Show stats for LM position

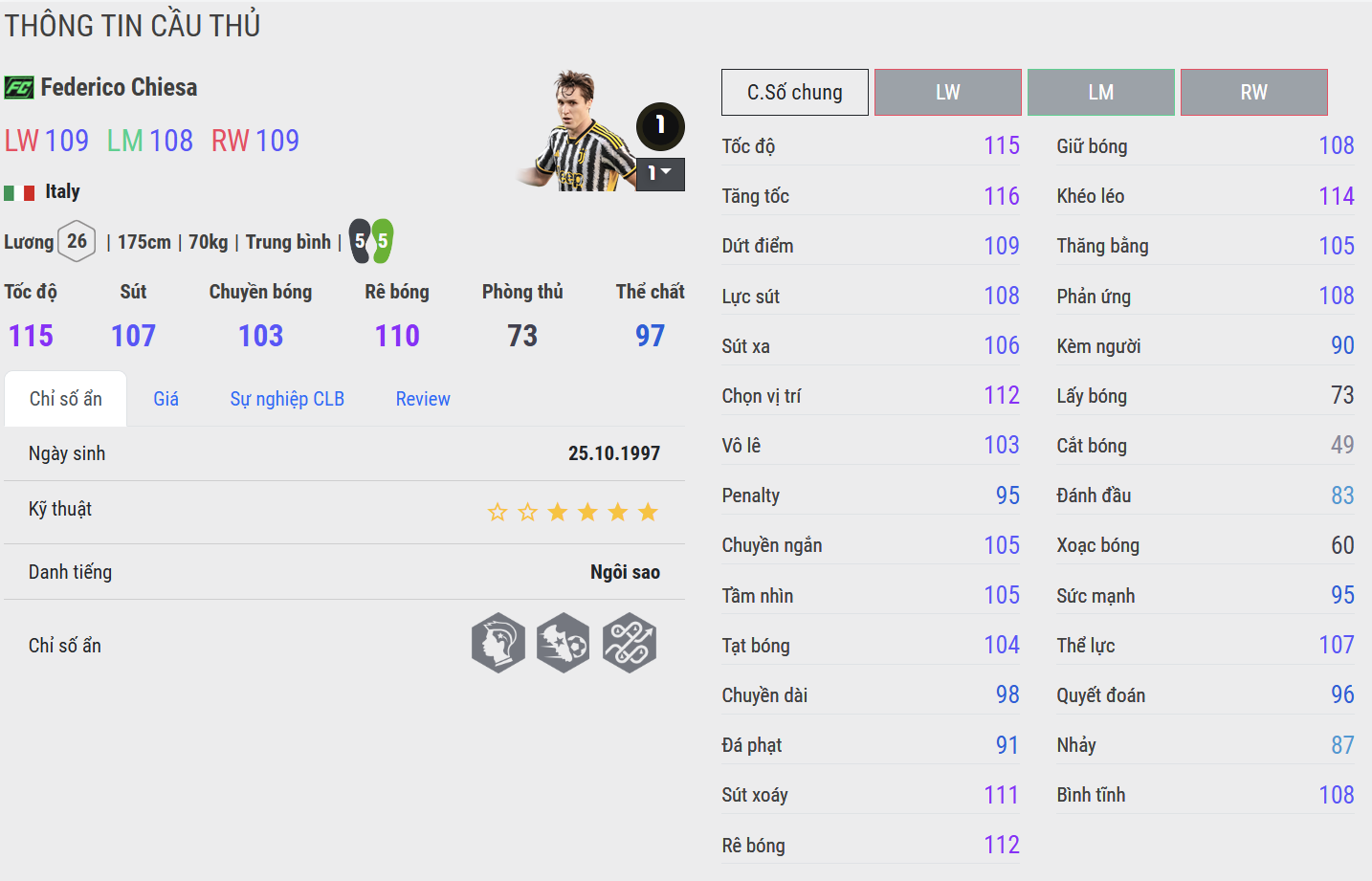click(1101, 93)
